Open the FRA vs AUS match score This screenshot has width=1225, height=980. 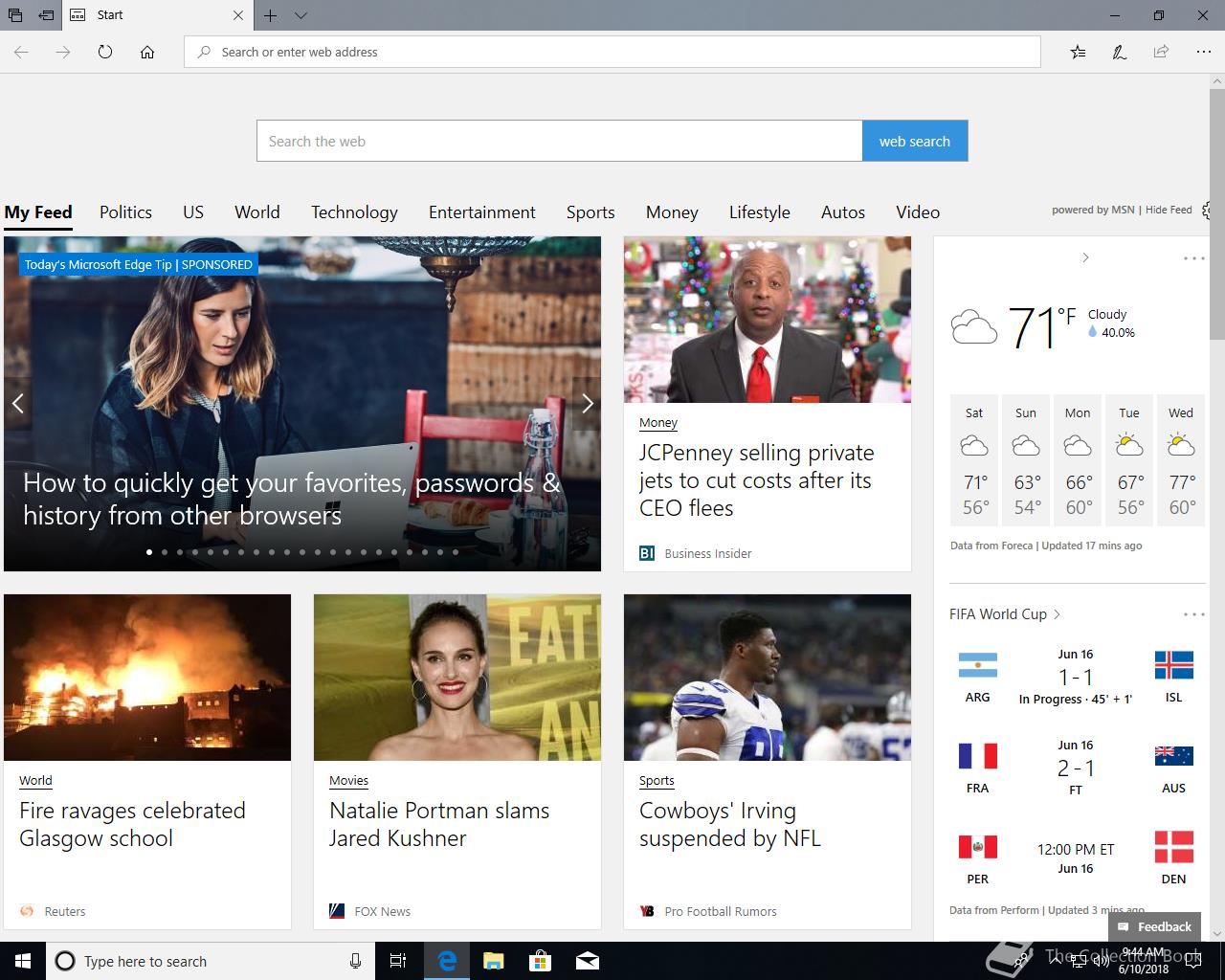[1076, 768]
